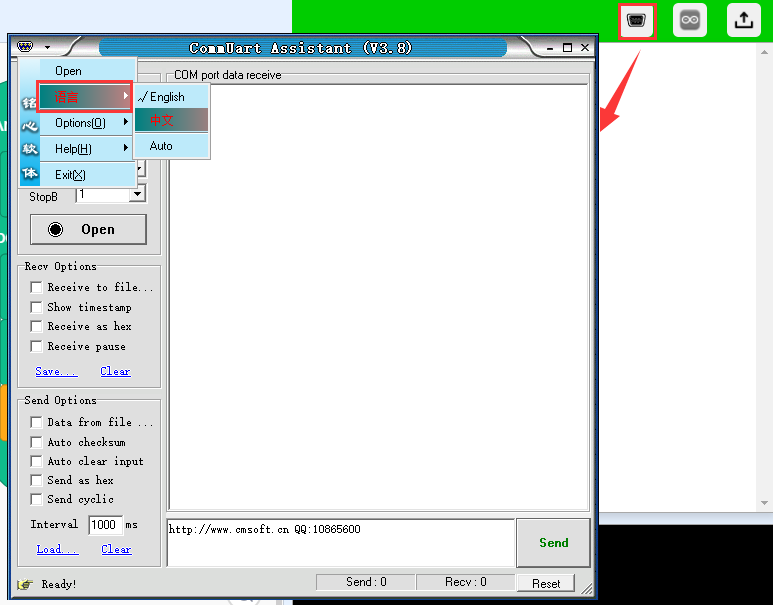Screen dimensions: 773x605
Task: Click the COM port data receive area
Action: (379, 297)
